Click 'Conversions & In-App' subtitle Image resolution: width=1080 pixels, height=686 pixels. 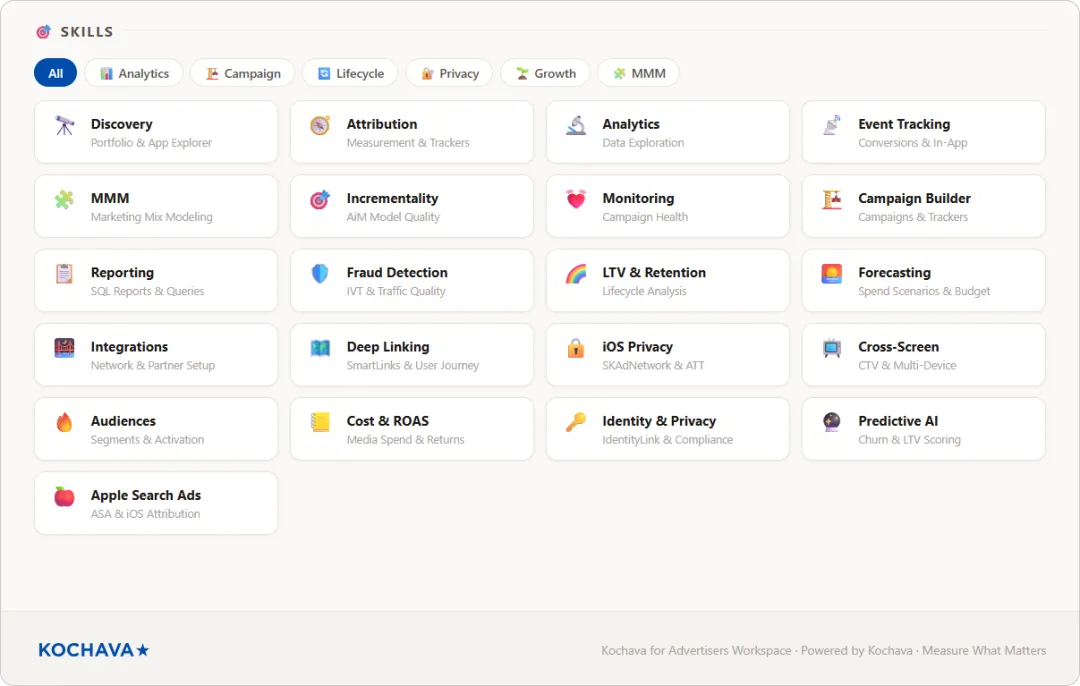pyautogui.click(x=913, y=143)
